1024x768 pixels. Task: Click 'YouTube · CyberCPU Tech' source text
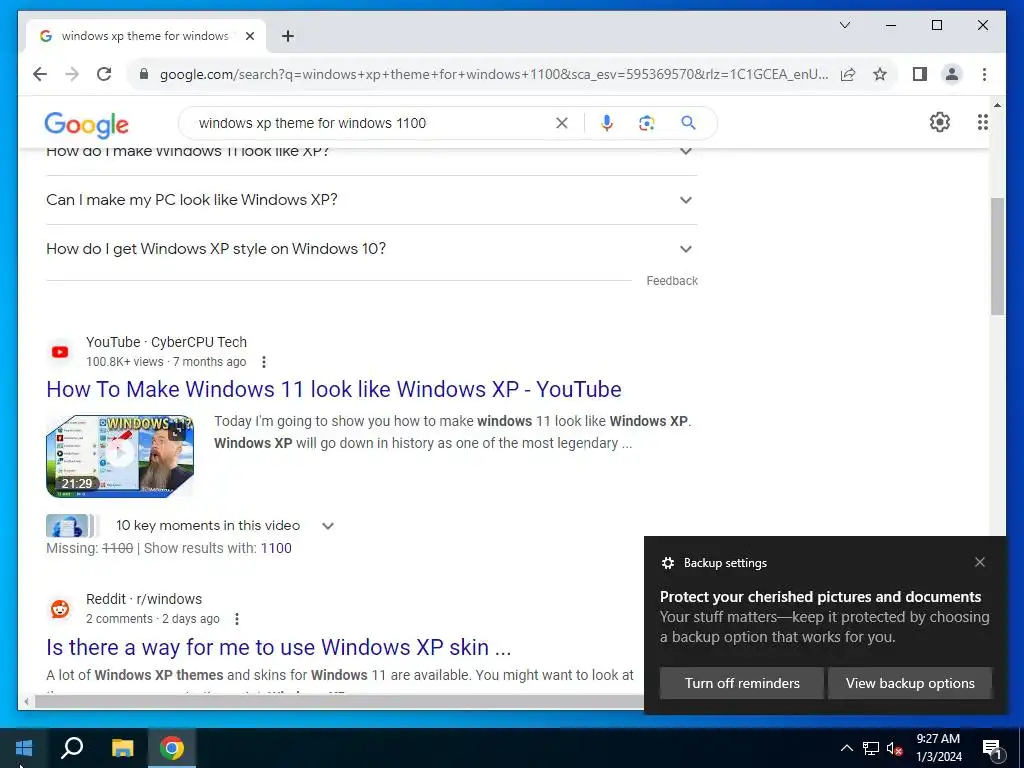(167, 342)
